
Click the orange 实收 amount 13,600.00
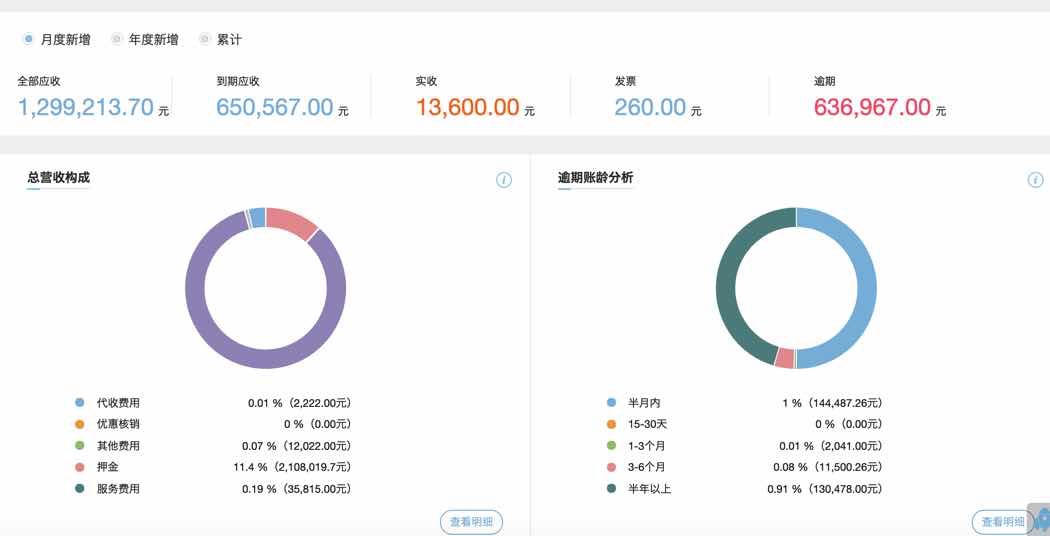(468, 108)
